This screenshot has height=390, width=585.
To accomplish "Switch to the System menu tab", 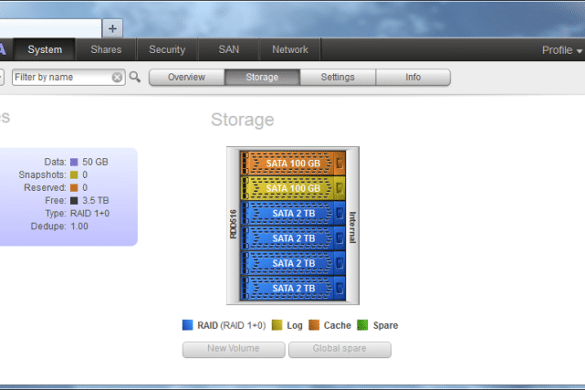I will pos(45,50).
